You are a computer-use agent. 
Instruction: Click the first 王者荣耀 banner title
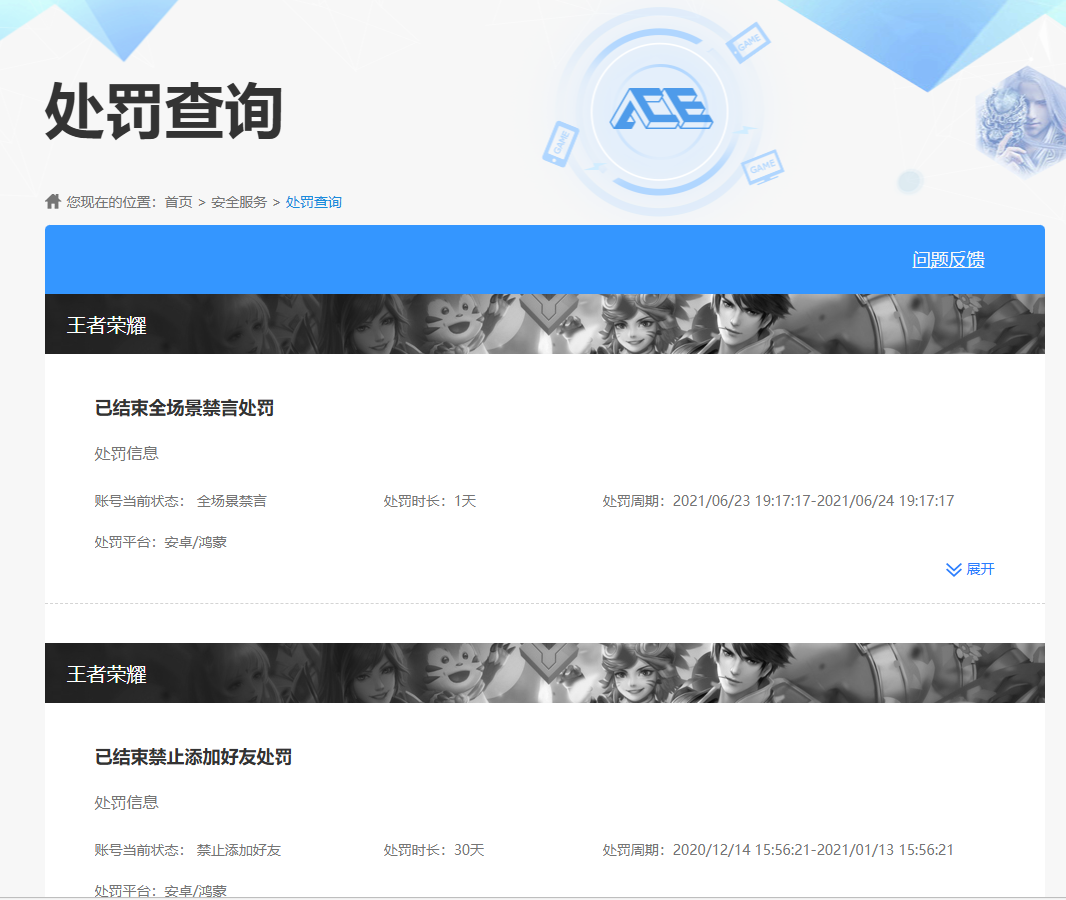point(107,325)
